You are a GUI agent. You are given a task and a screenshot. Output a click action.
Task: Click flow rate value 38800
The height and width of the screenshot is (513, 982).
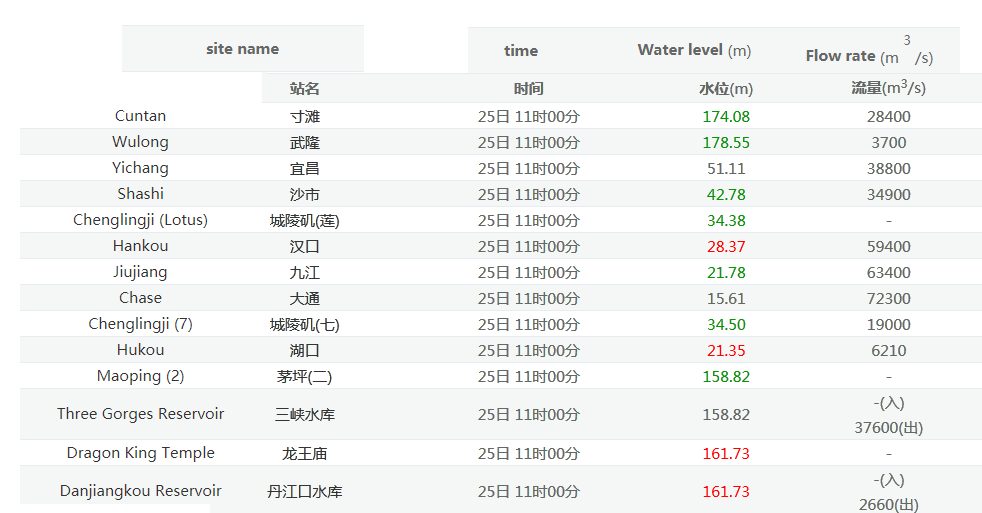click(889, 168)
